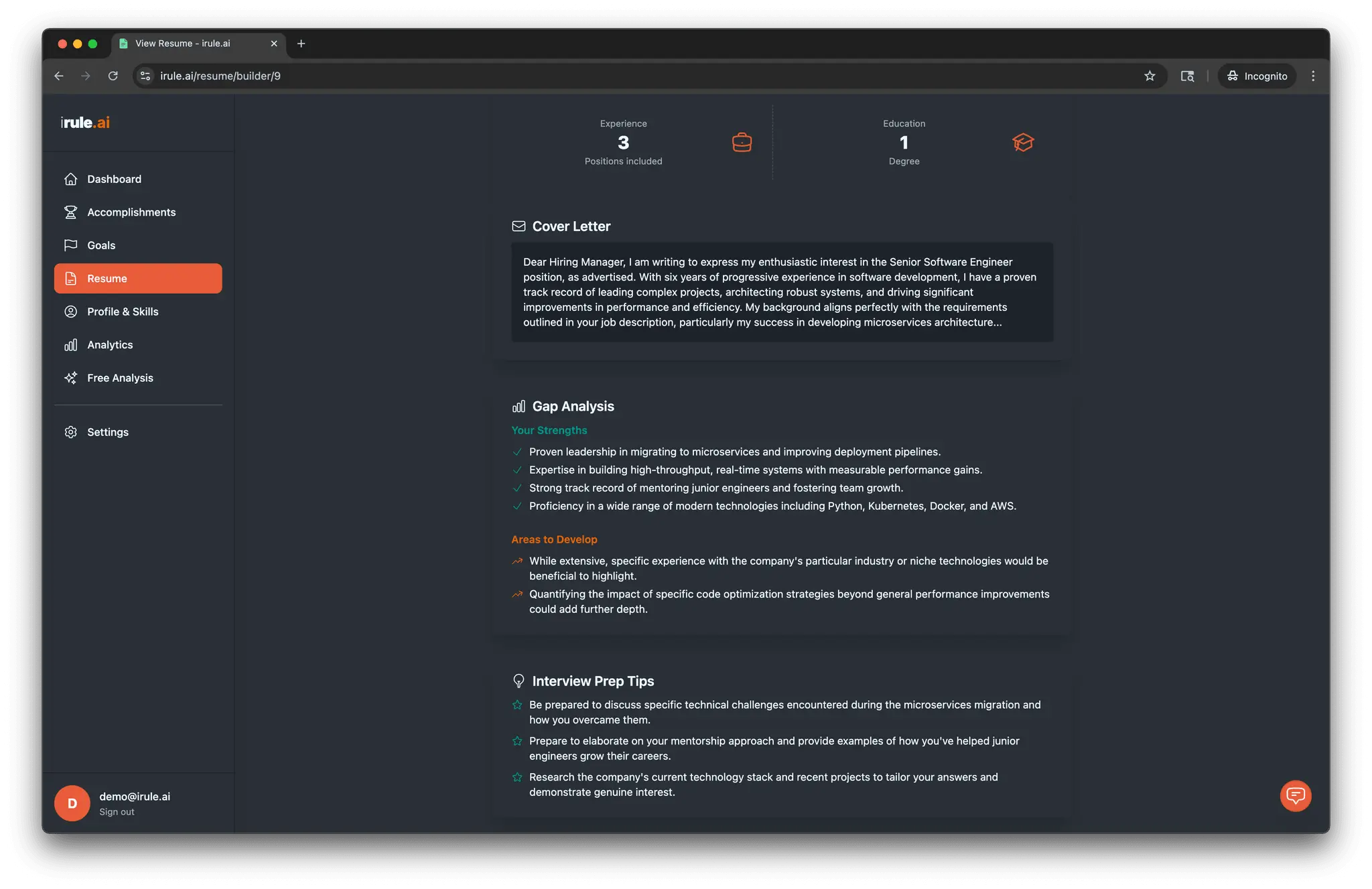Select the Resume sidebar item
This screenshot has height=889, width=1372.
[x=138, y=278]
